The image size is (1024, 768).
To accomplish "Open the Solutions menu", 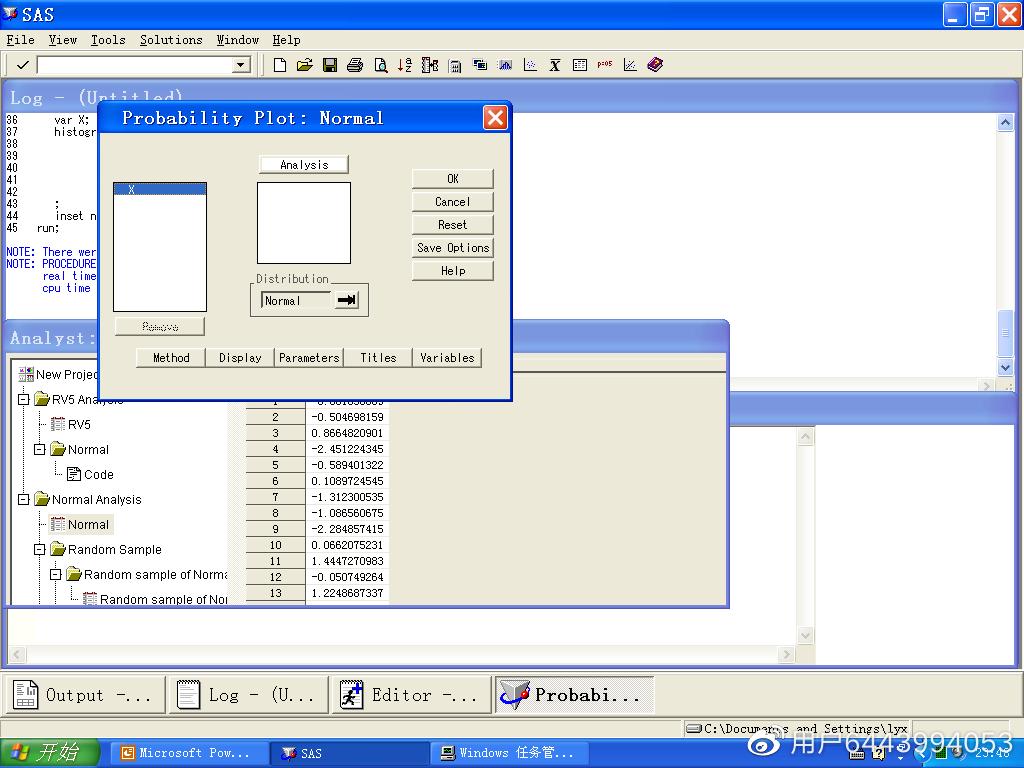I will 171,40.
